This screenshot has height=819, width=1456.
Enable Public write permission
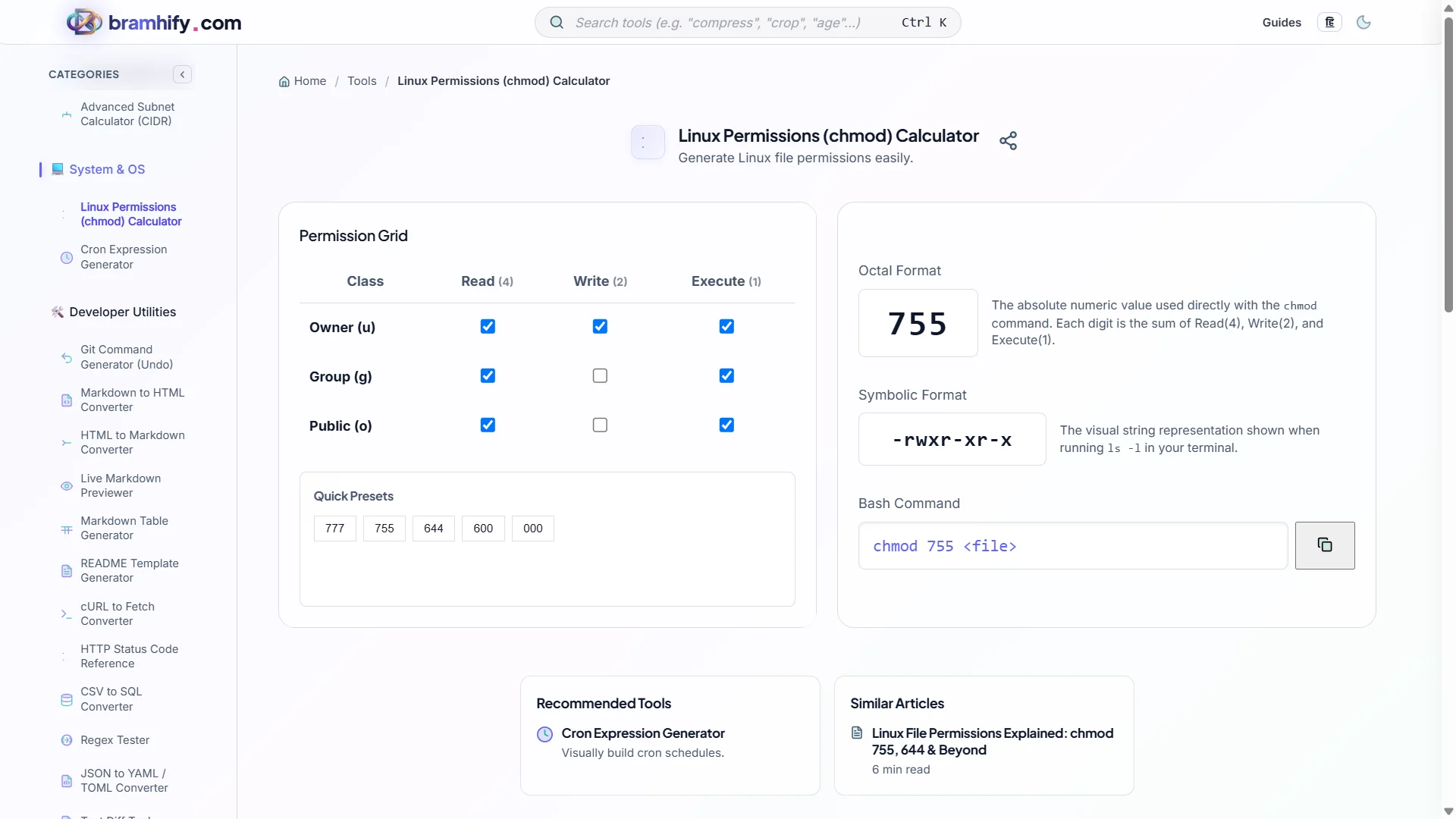click(600, 425)
